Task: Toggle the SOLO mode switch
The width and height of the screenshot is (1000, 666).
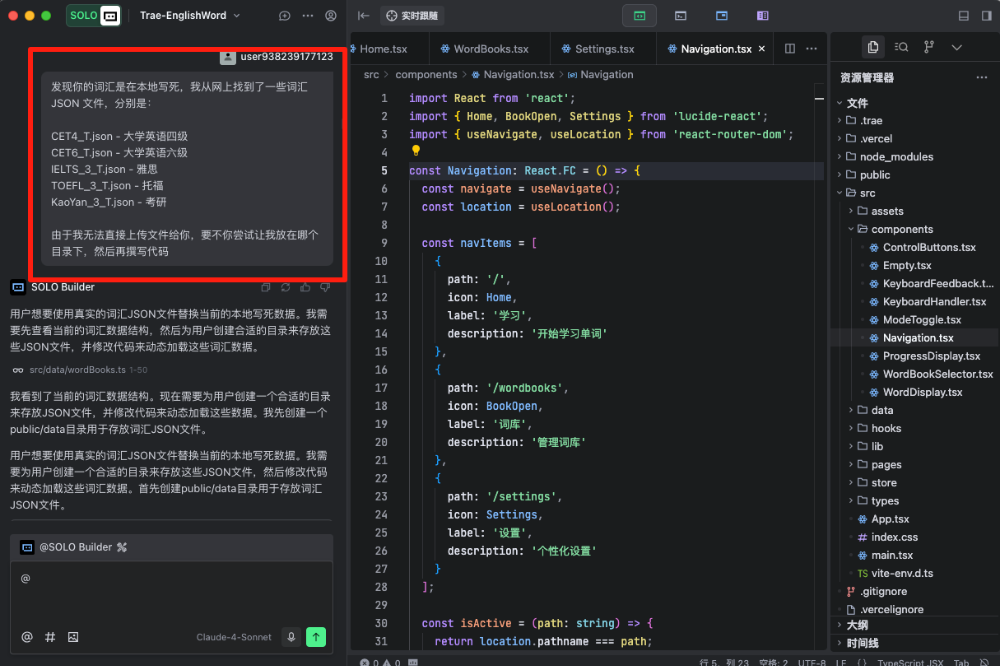Action: pos(93,15)
